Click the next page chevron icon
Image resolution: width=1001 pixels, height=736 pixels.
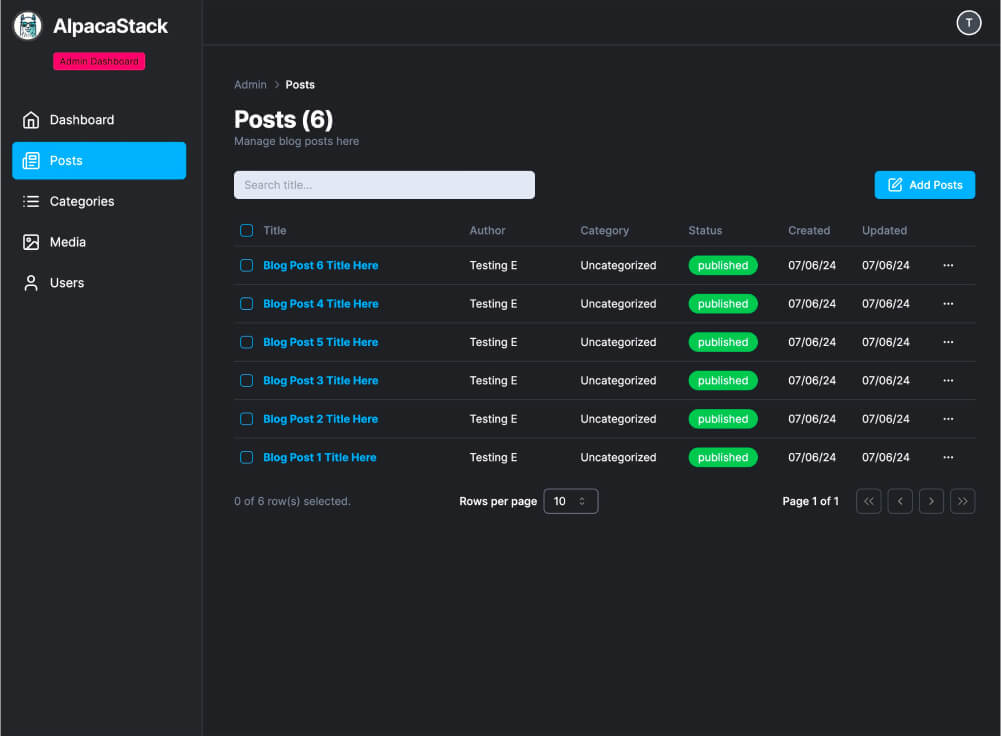click(x=931, y=501)
